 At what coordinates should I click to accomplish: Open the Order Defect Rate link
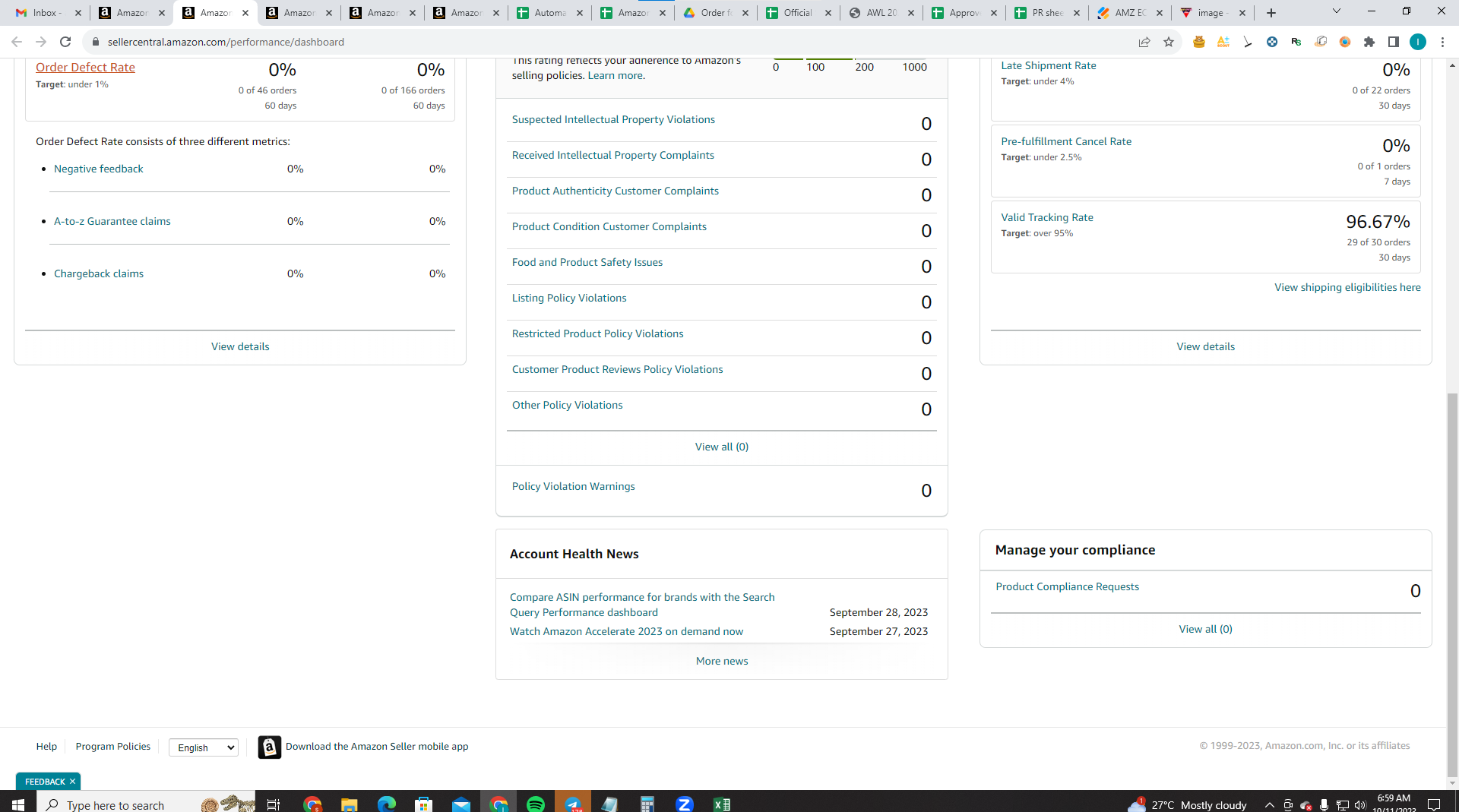click(85, 68)
